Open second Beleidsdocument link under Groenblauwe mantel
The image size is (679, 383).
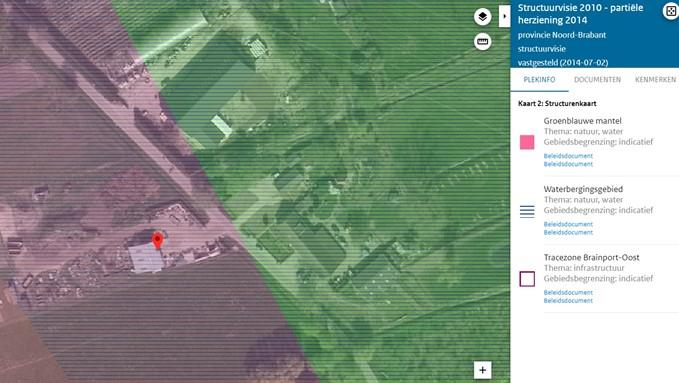click(568, 164)
